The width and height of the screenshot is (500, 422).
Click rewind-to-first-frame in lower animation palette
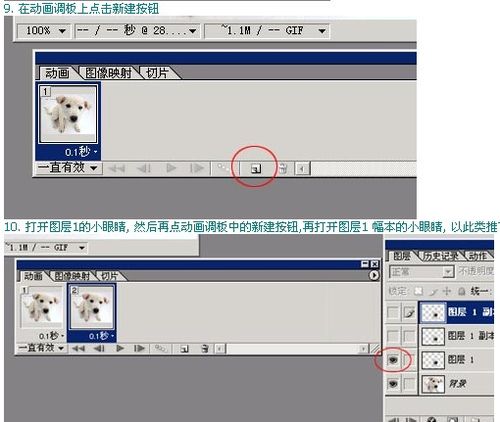point(78,348)
